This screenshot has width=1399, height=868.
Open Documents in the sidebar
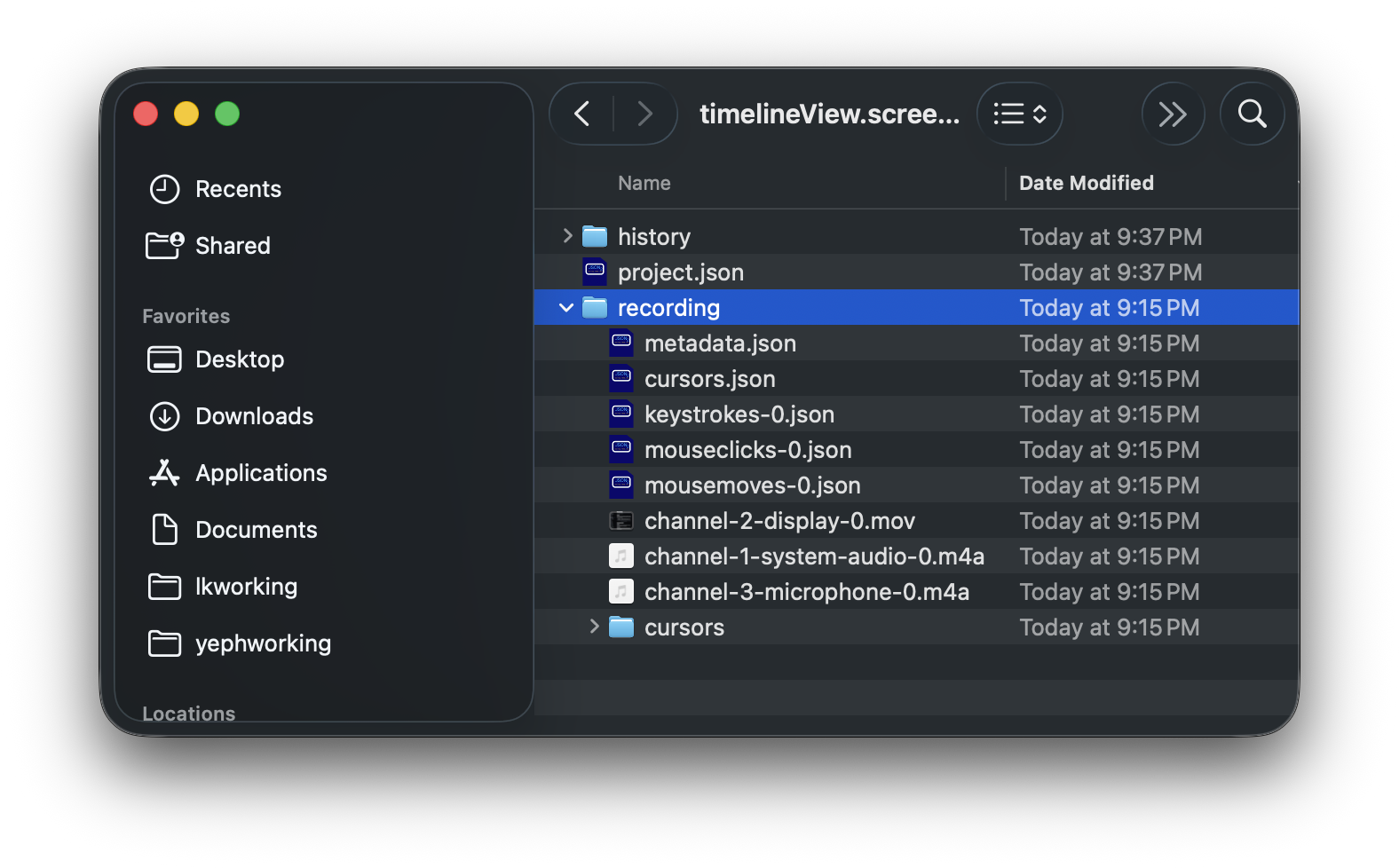(x=233, y=530)
